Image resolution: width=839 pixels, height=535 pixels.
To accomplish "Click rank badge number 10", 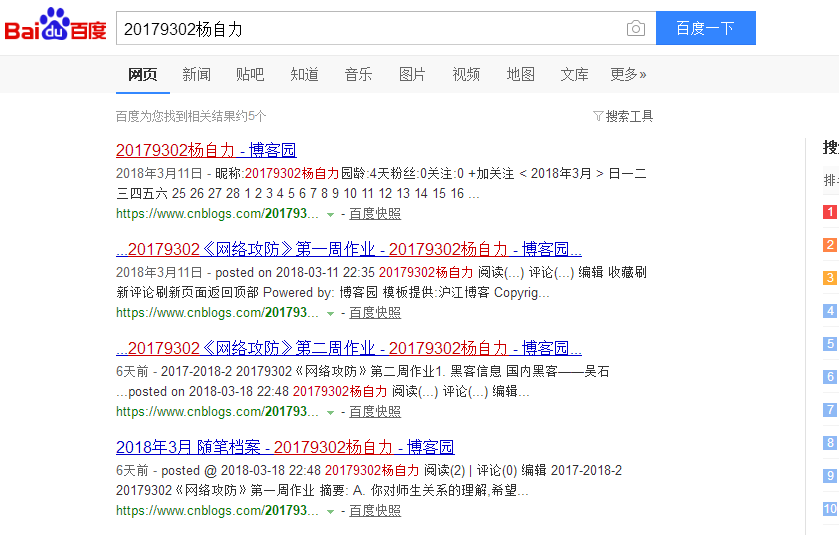I will [x=830, y=509].
